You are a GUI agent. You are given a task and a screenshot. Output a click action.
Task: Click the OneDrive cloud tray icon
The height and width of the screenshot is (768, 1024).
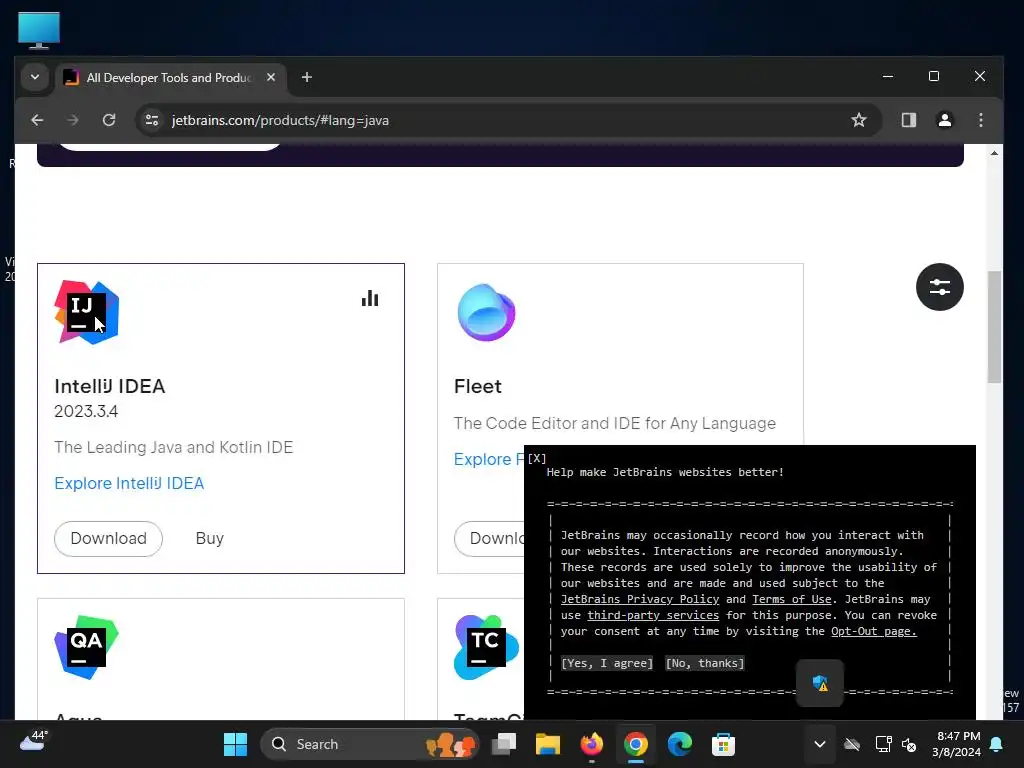point(852,744)
